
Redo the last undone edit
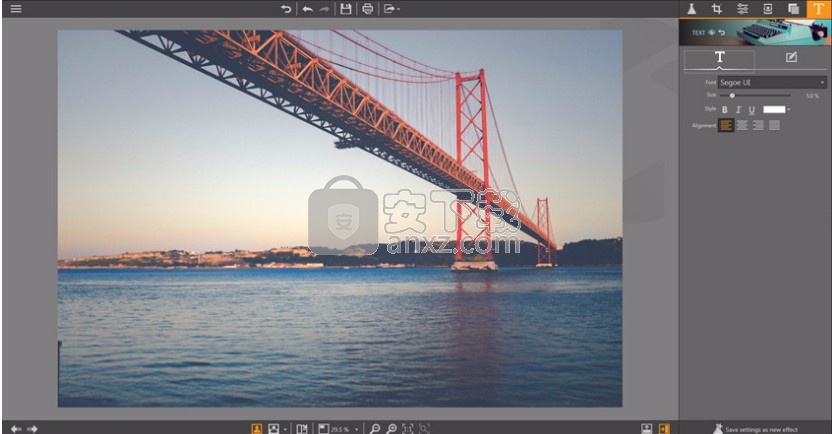(x=324, y=8)
